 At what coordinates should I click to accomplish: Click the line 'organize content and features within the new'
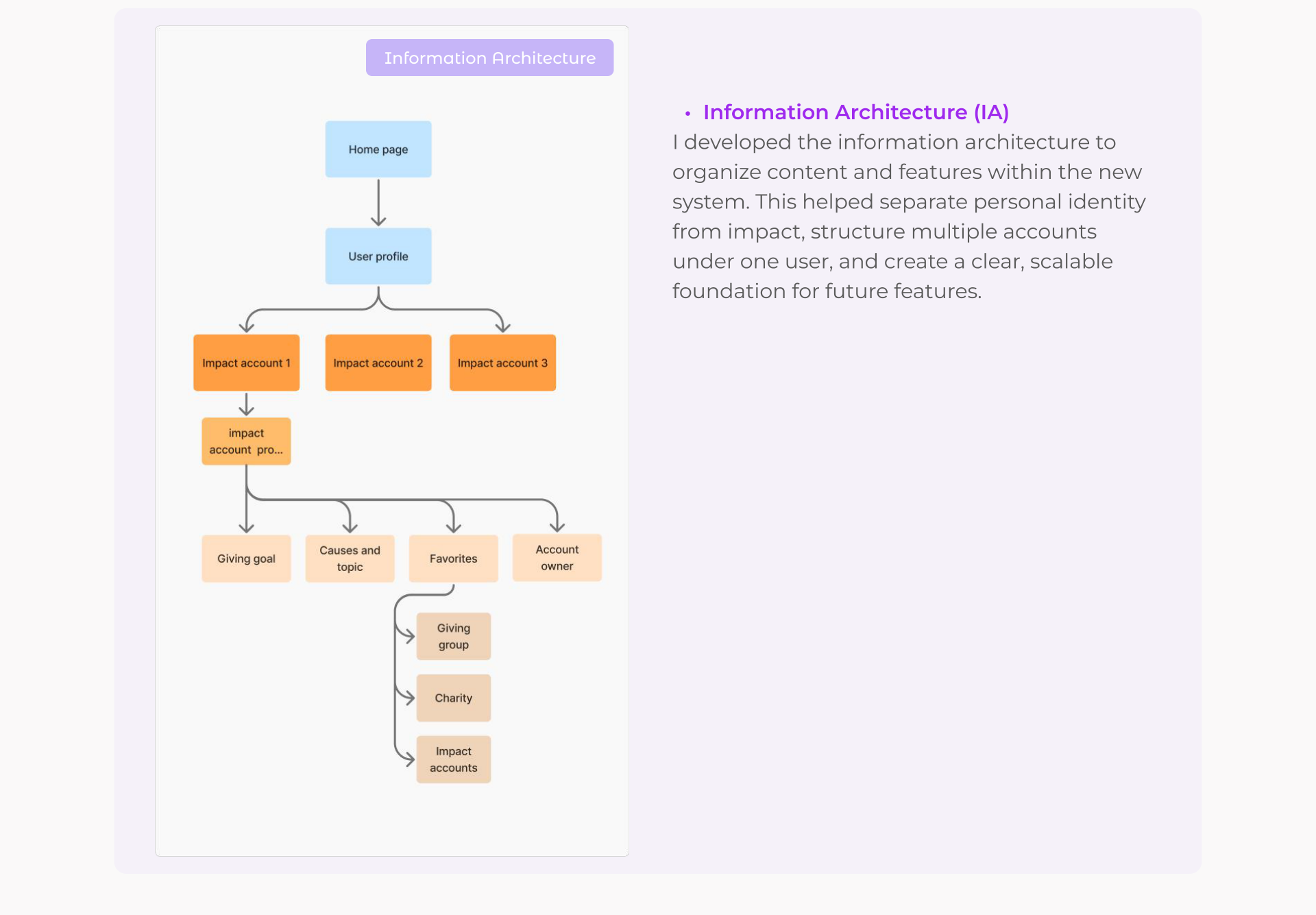pos(907,171)
